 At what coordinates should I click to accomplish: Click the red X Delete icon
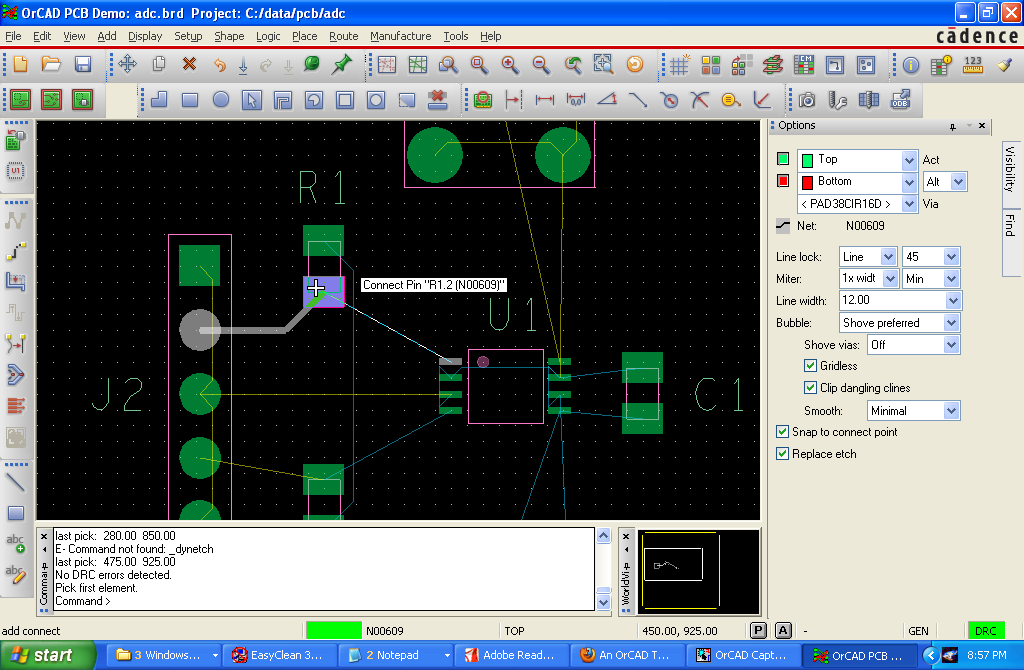(189, 65)
